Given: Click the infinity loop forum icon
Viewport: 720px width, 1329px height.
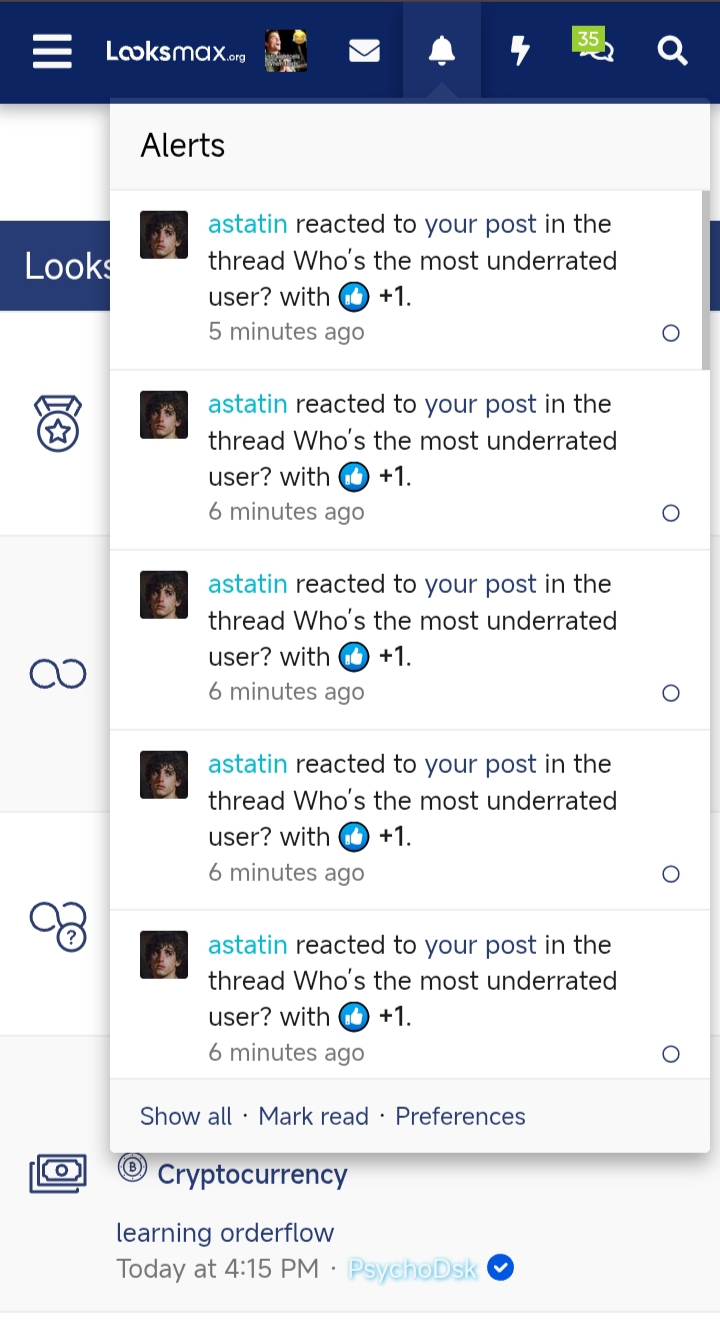Looking at the screenshot, I should (58, 675).
